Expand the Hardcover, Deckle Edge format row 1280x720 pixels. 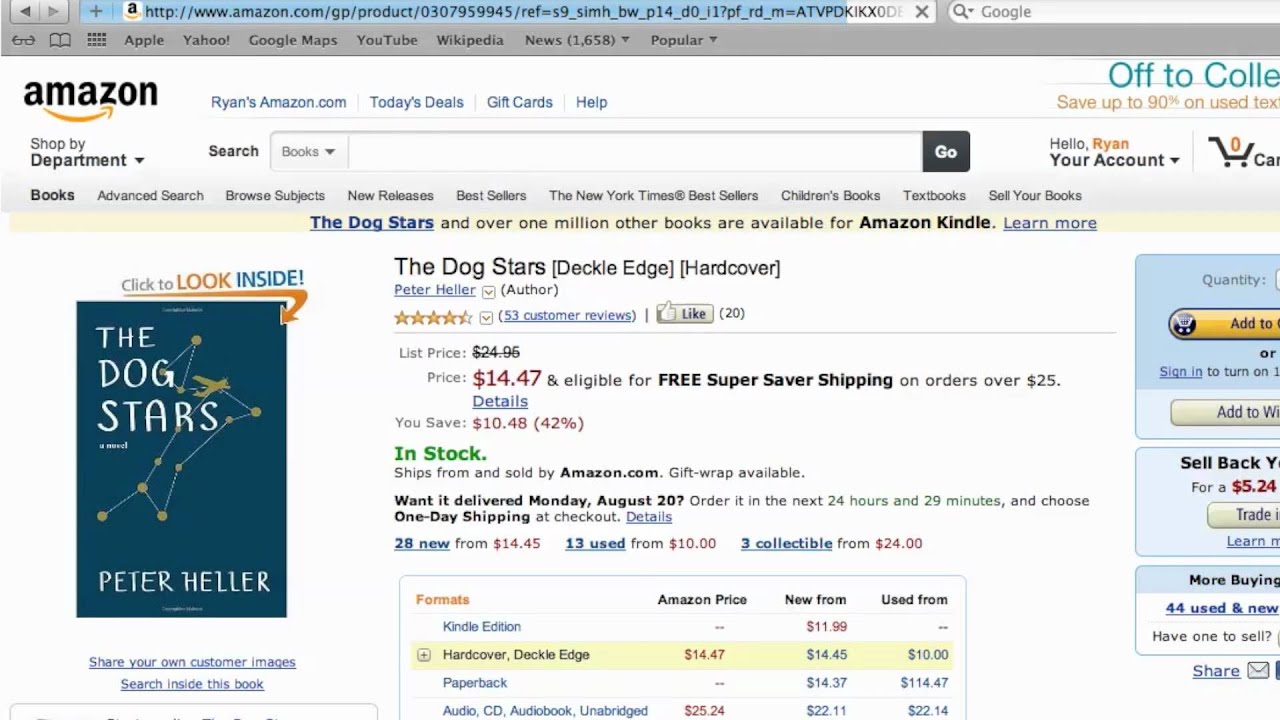click(x=424, y=655)
